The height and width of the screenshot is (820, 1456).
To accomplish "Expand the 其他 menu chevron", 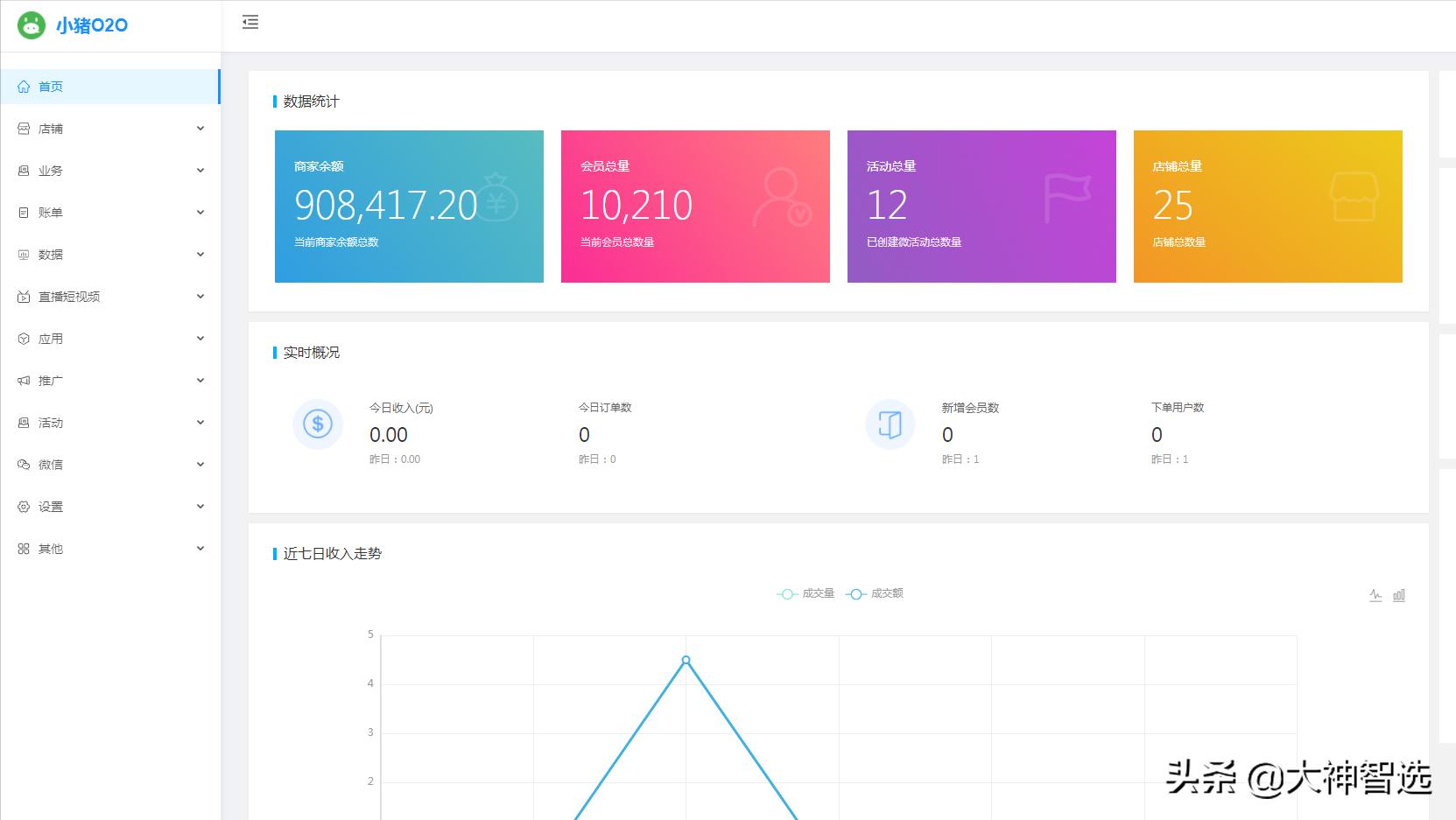I will coord(201,548).
